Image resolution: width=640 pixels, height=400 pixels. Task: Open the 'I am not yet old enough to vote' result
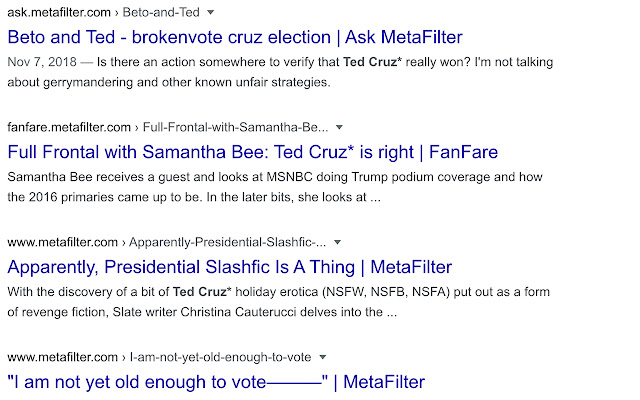click(215, 381)
